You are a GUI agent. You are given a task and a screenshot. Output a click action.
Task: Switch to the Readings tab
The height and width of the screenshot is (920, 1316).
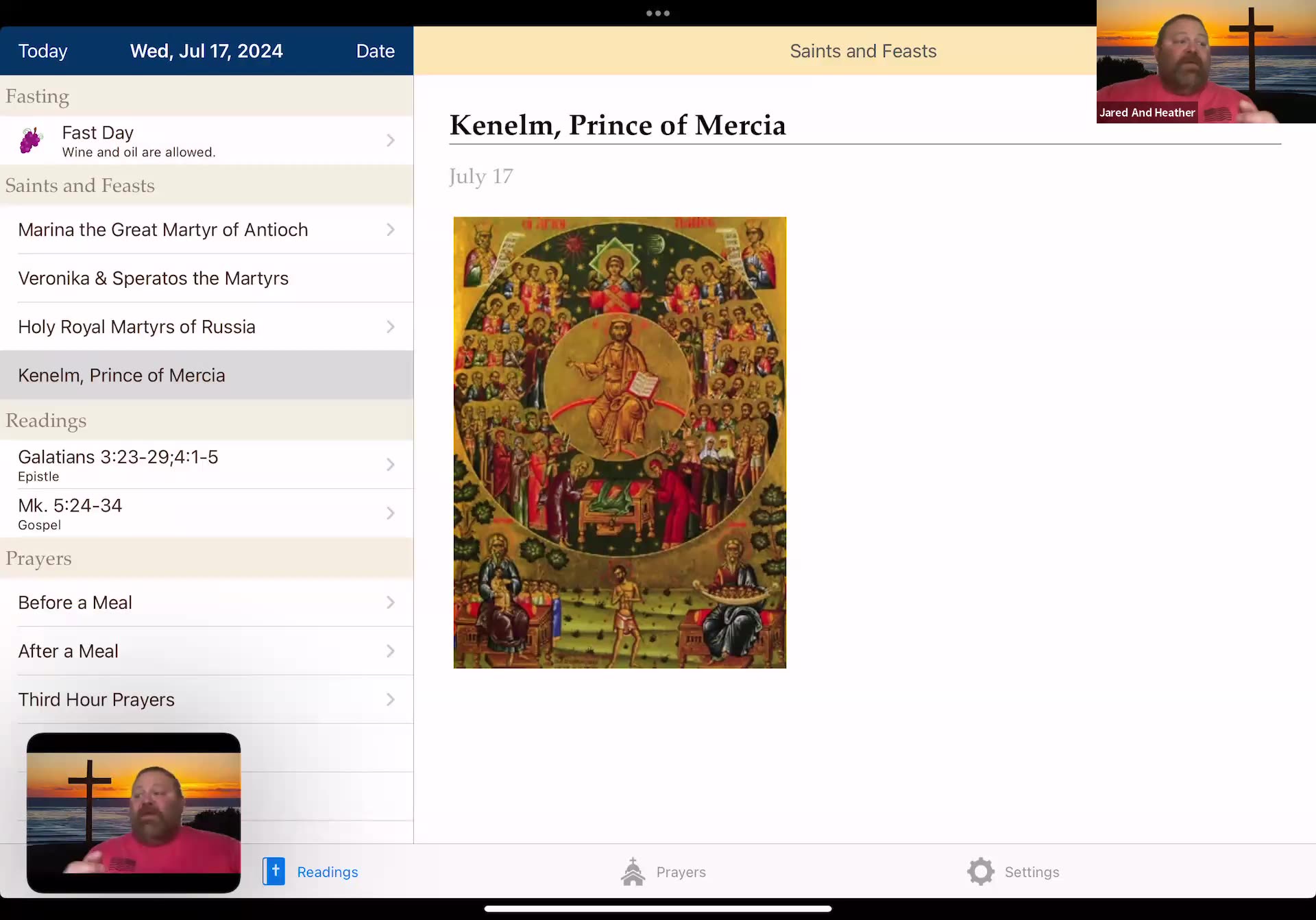310,871
